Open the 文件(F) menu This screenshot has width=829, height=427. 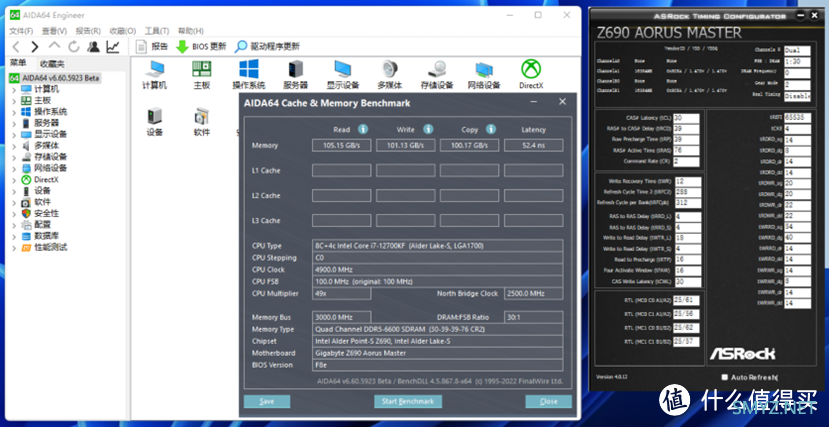point(21,31)
